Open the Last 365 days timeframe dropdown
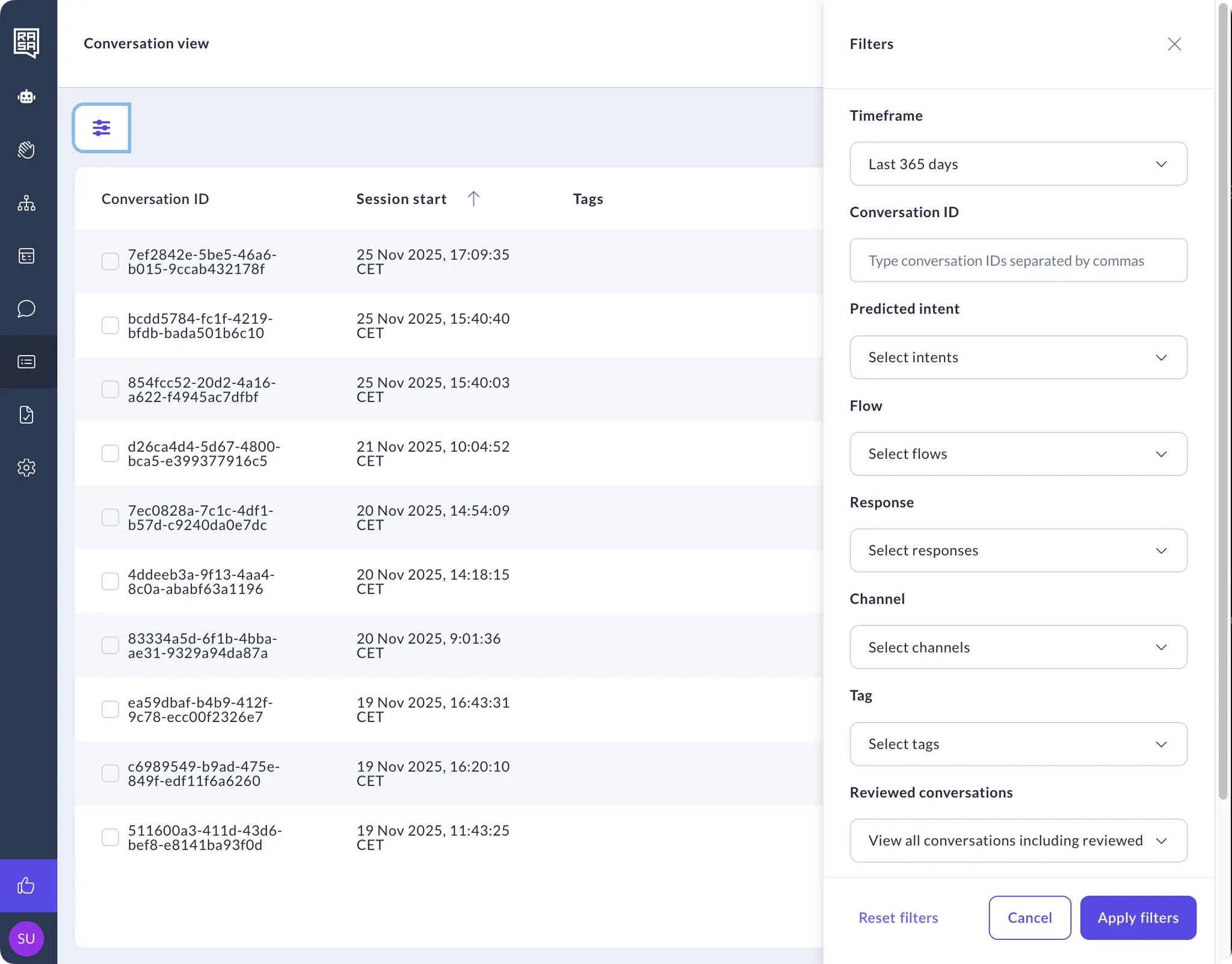The width and height of the screenshot is (1232, 964). click(1018, 164)
